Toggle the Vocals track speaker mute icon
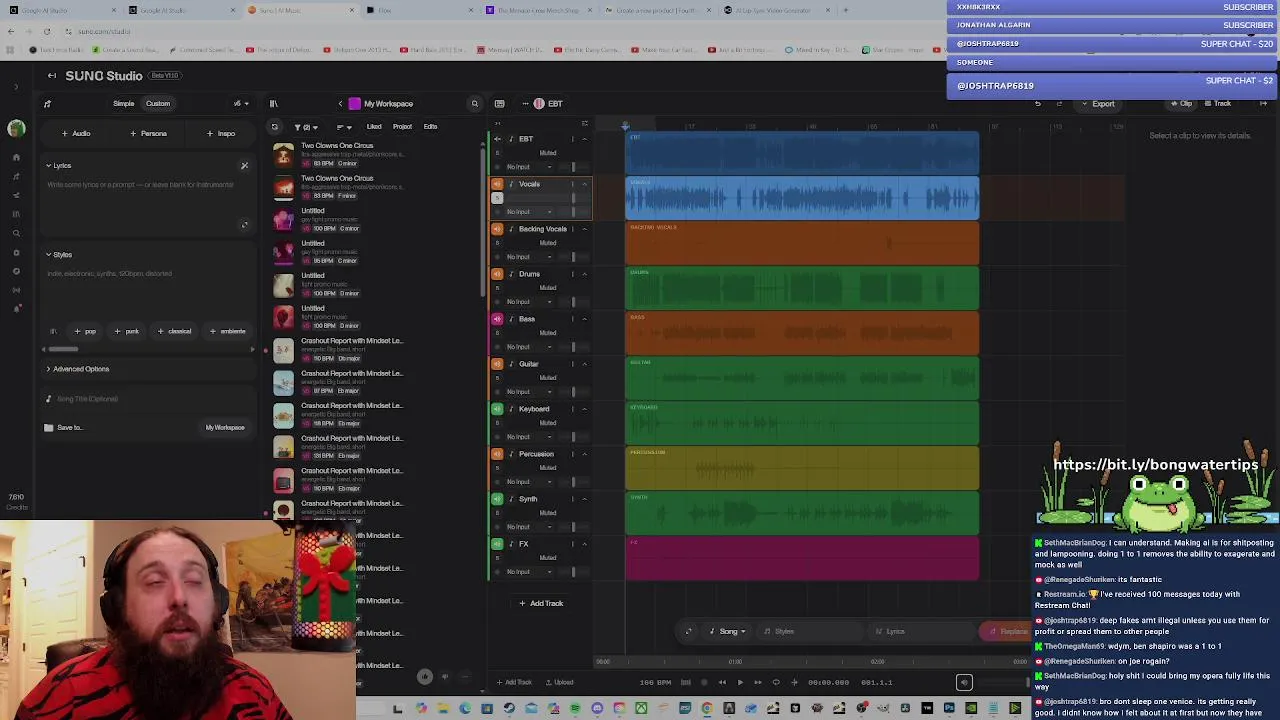This screenshot has height=720, width=1280. pos(497,184)
